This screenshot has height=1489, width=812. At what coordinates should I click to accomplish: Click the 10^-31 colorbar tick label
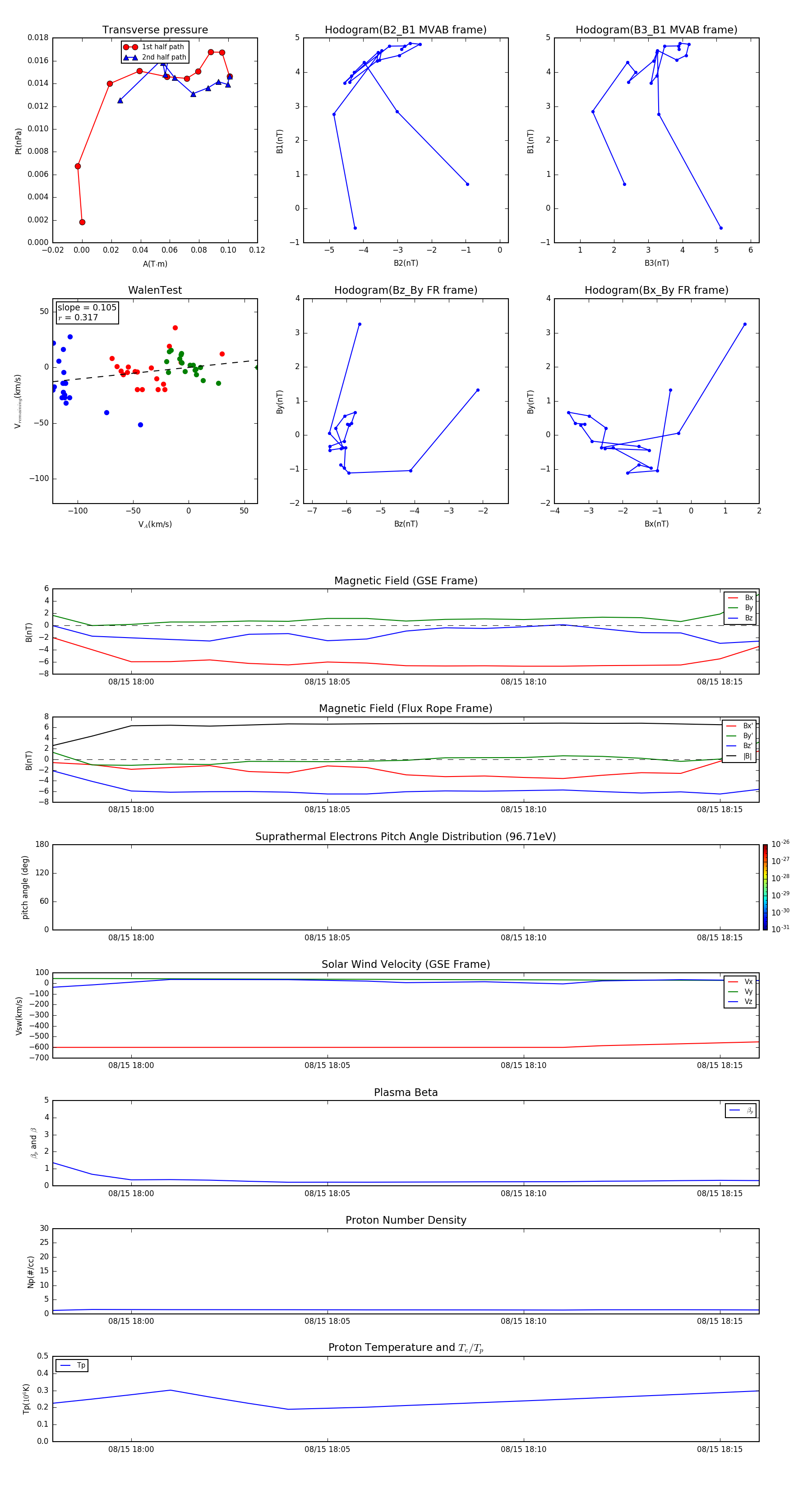tap(780, 929)
